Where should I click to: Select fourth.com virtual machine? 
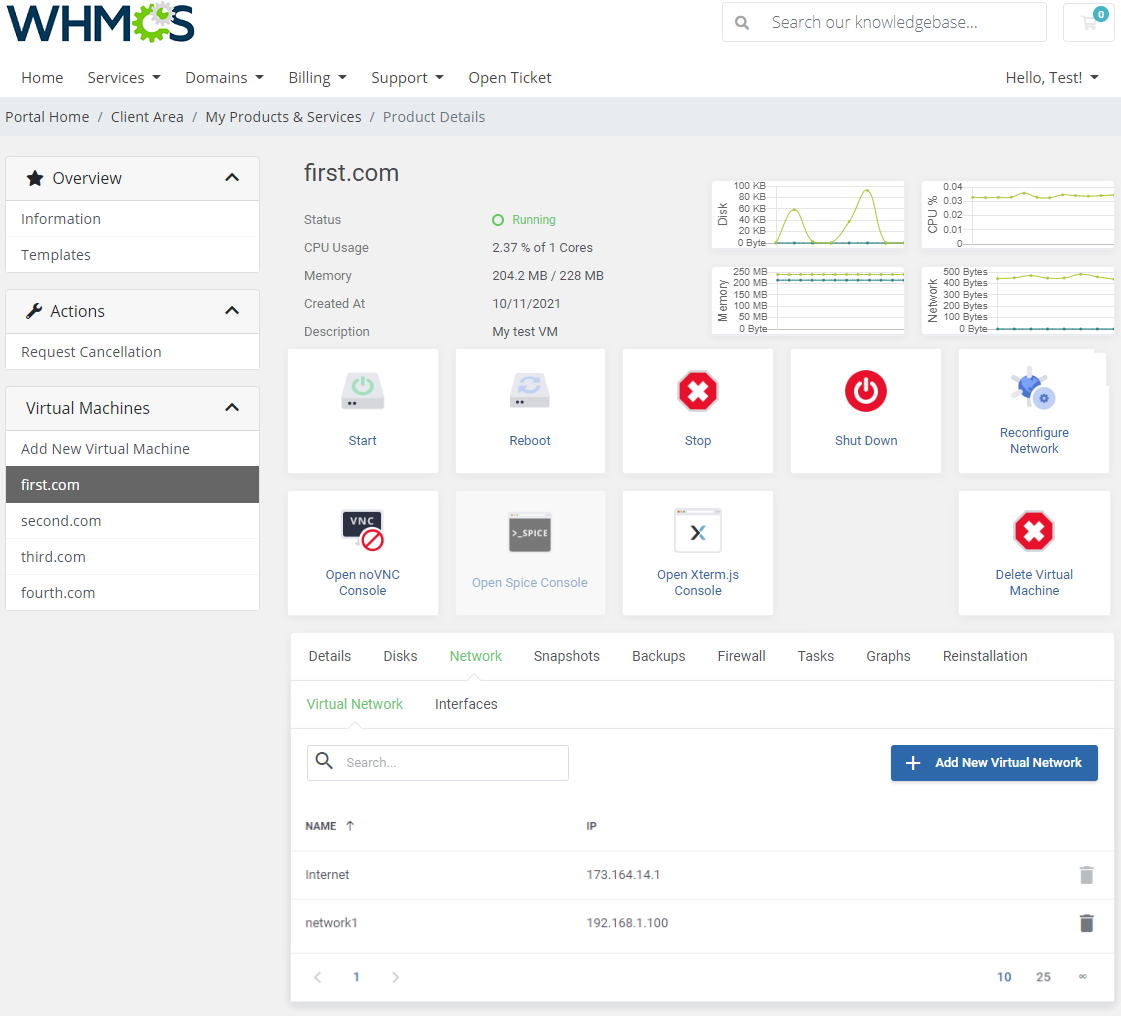132,593
